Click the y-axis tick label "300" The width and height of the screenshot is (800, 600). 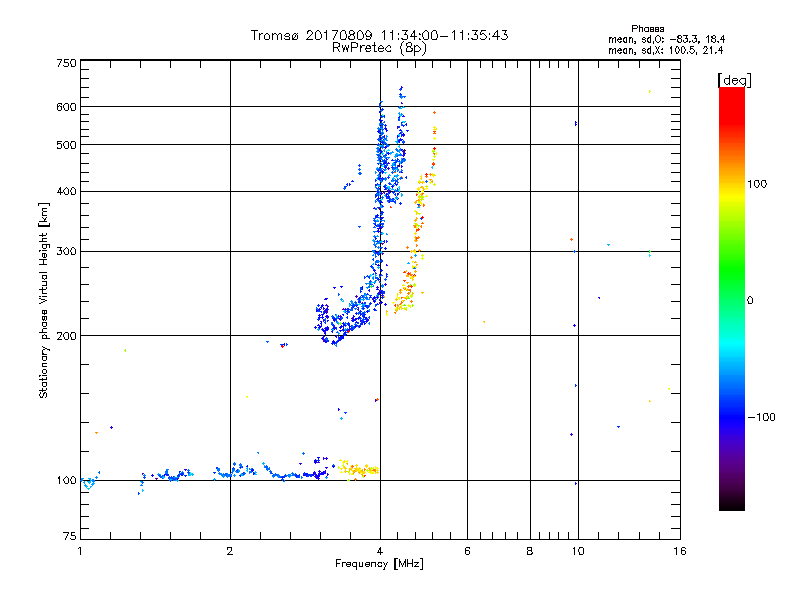click(66, 251)
